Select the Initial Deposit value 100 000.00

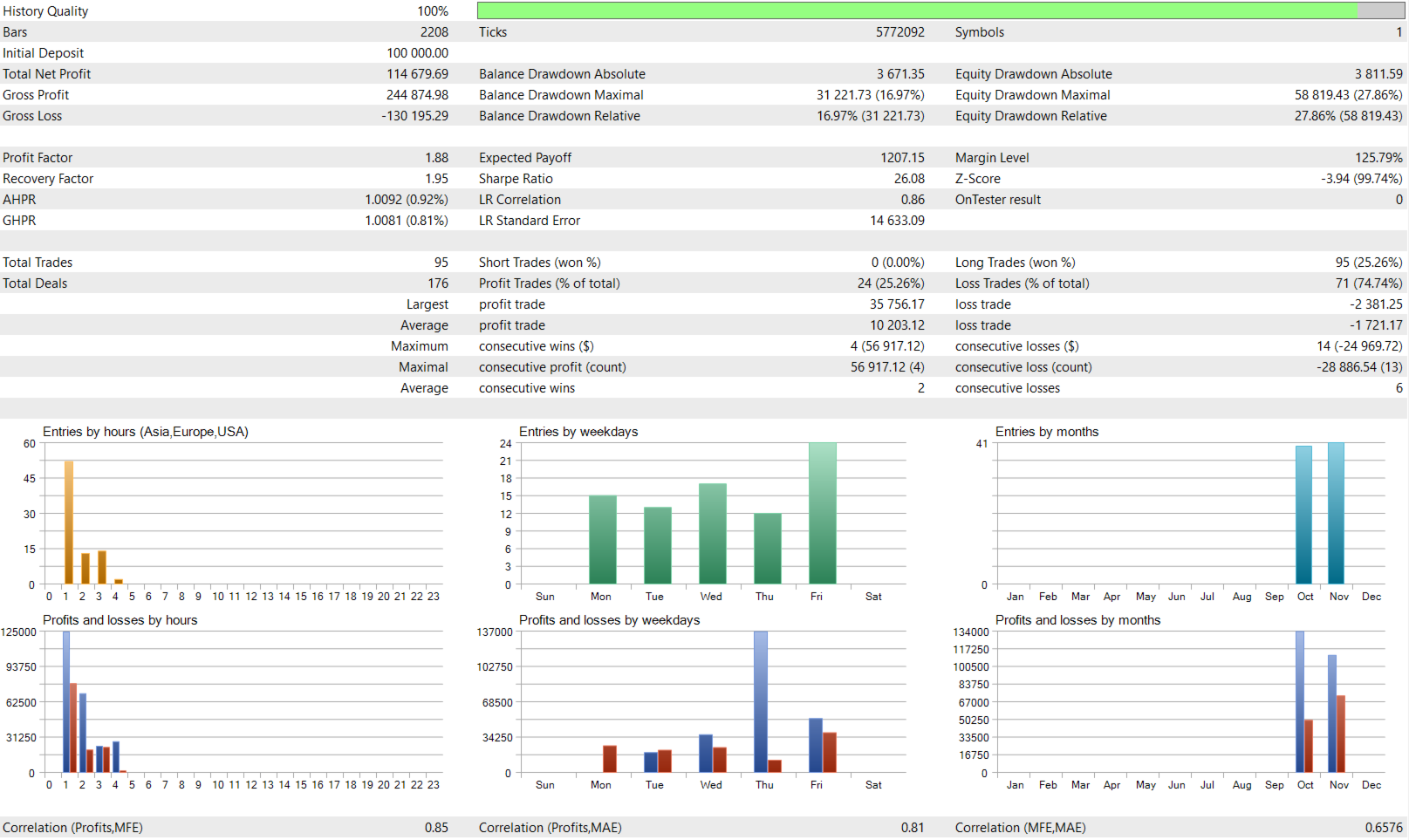click(x=417, y=53)
